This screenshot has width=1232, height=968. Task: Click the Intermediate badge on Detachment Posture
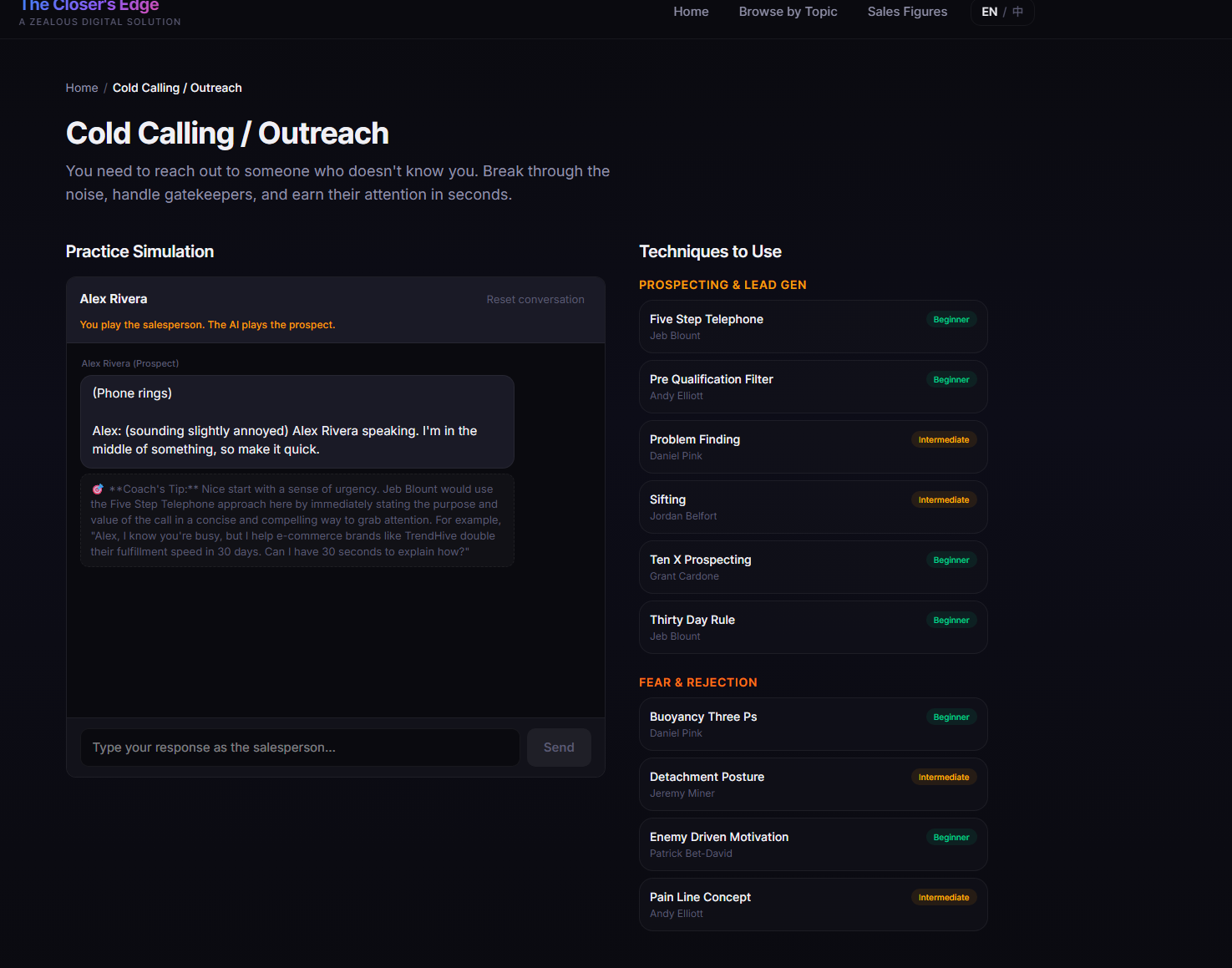(x=943, y=777)
